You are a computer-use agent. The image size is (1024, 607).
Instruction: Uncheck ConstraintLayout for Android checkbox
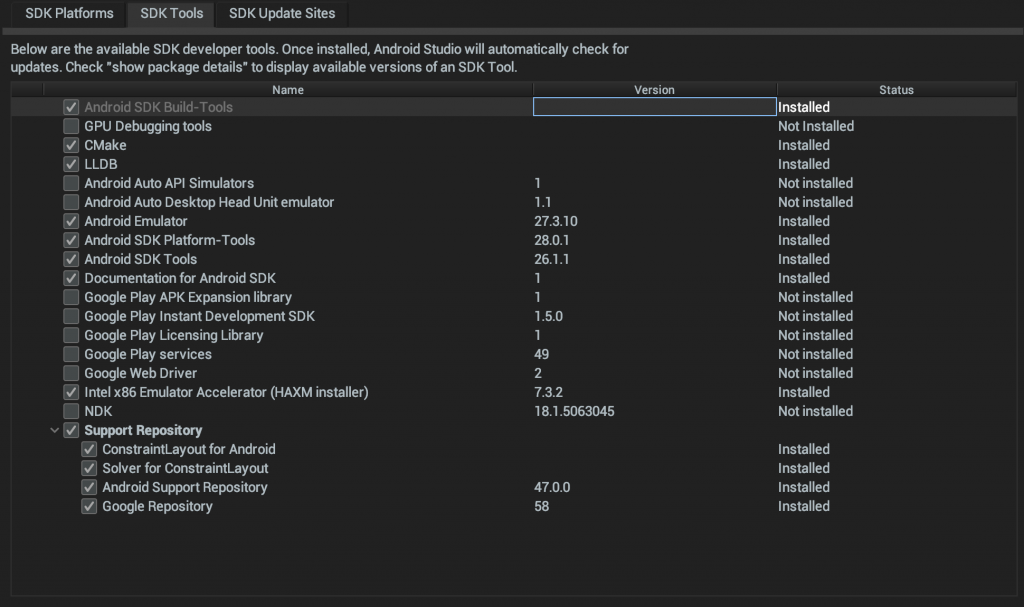(89, 449)
